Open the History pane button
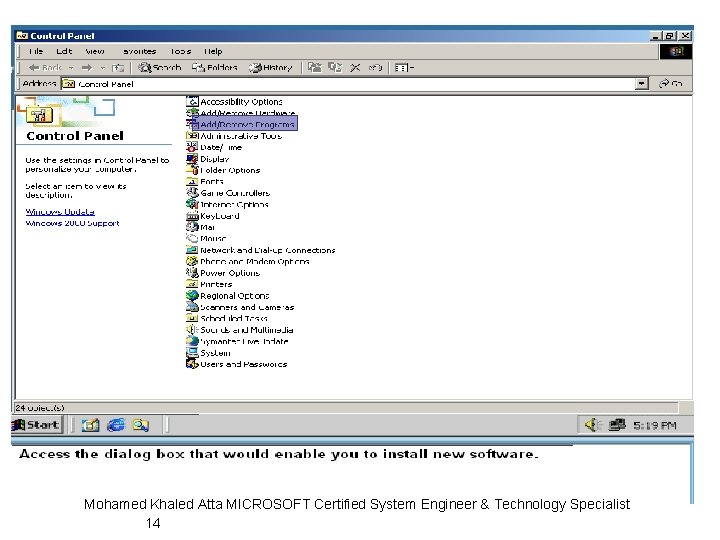720x540 pixels. [270, 68]
